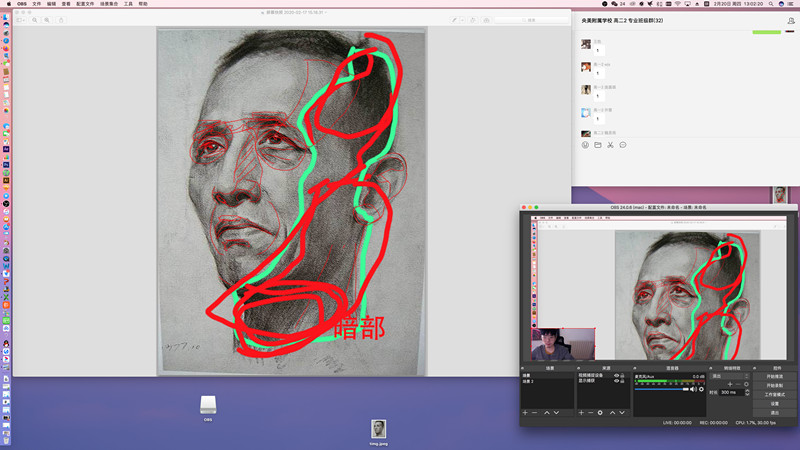800x450 pixels.
Task: Mute the mic audio speaker icon
Action: click(693, 389)
